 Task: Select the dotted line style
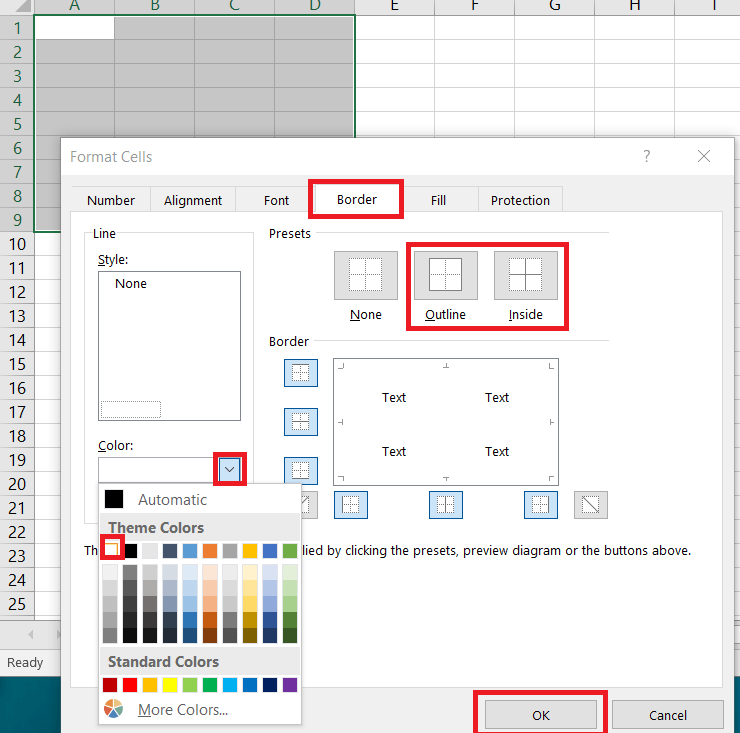[x=131, y=409]
